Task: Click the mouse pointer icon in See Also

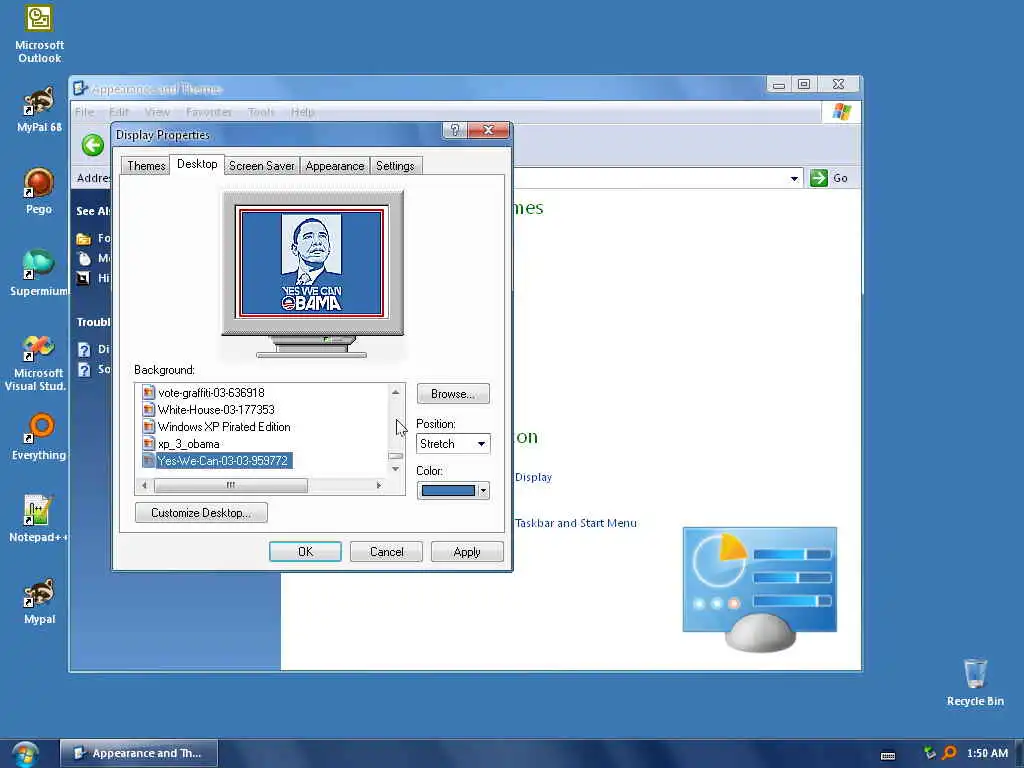Action: click(x=84, y=259)
